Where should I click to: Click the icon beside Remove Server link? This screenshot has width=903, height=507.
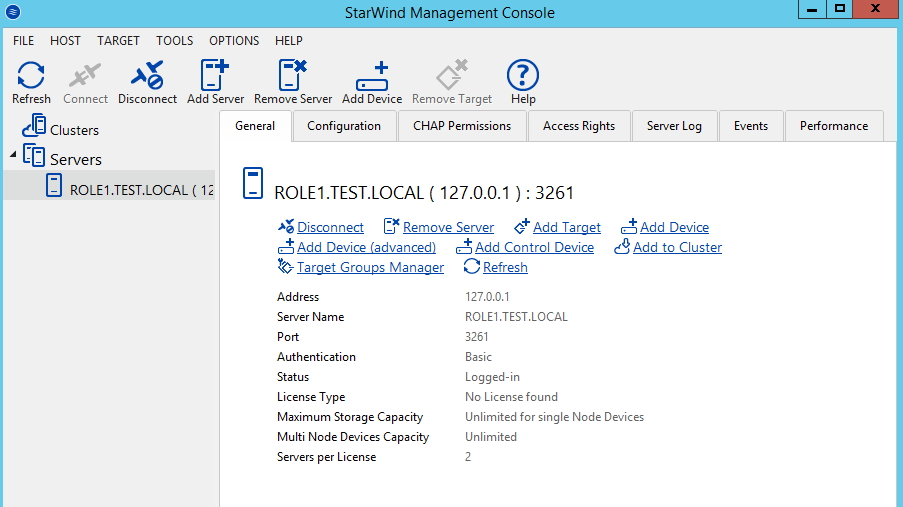[392, 226]
